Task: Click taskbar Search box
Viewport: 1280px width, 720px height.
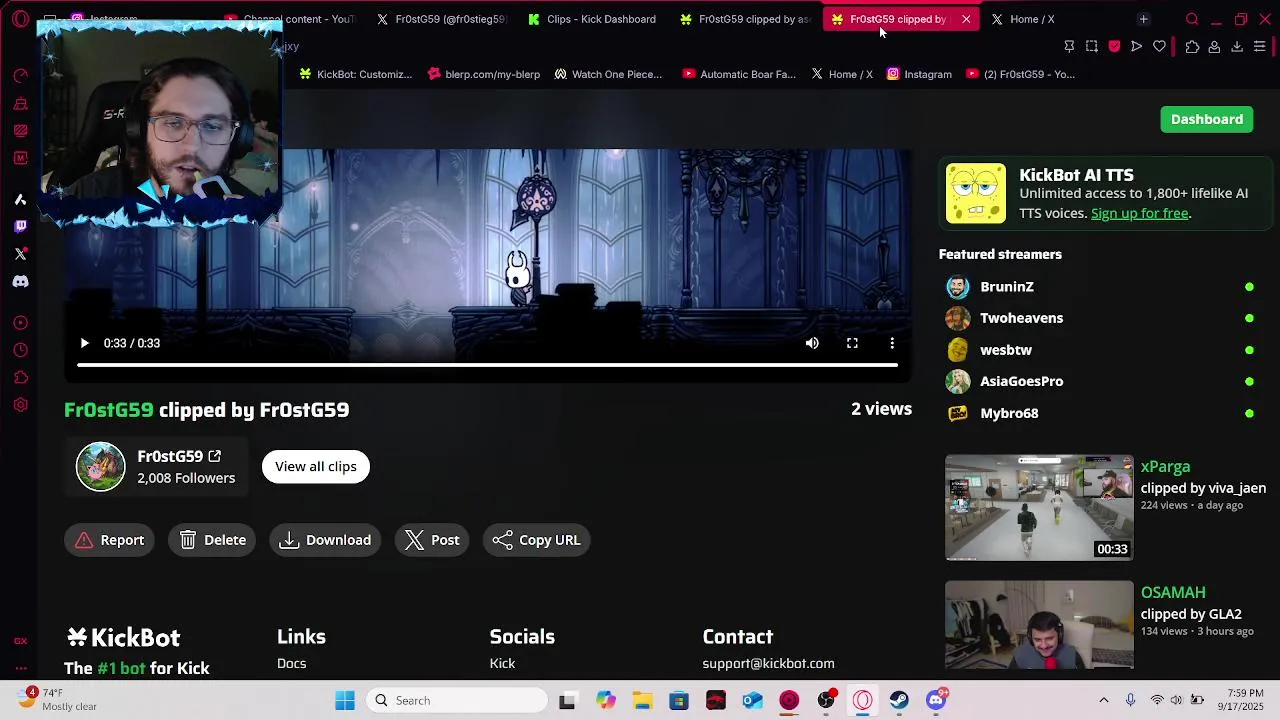Action: [x=456, y=701]
